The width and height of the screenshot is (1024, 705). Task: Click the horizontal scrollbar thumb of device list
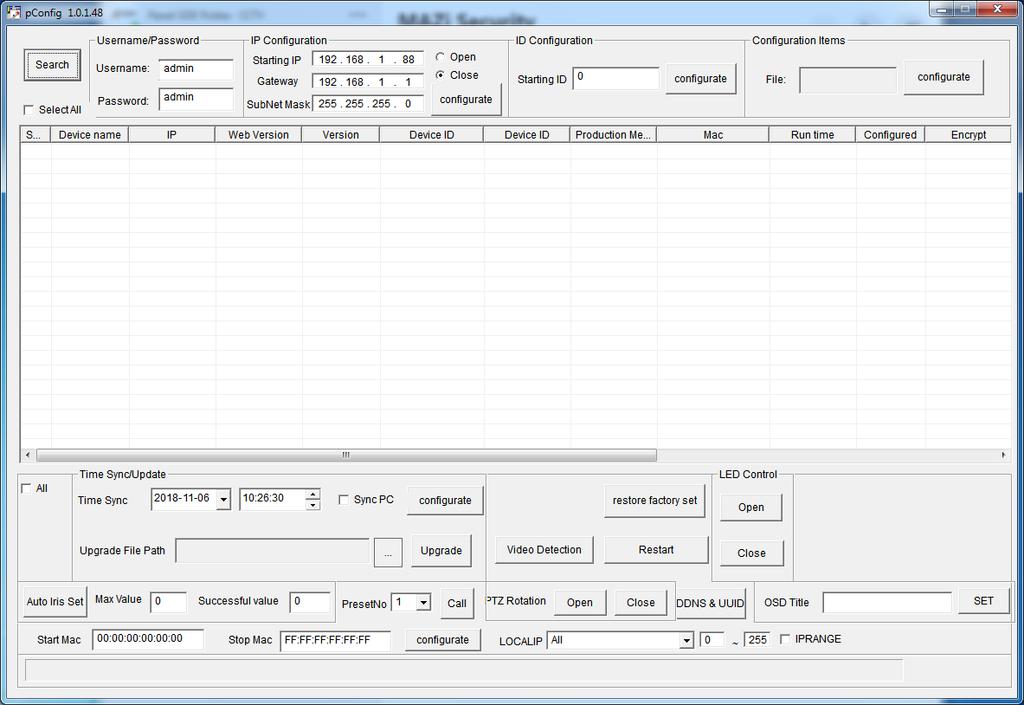346,455
